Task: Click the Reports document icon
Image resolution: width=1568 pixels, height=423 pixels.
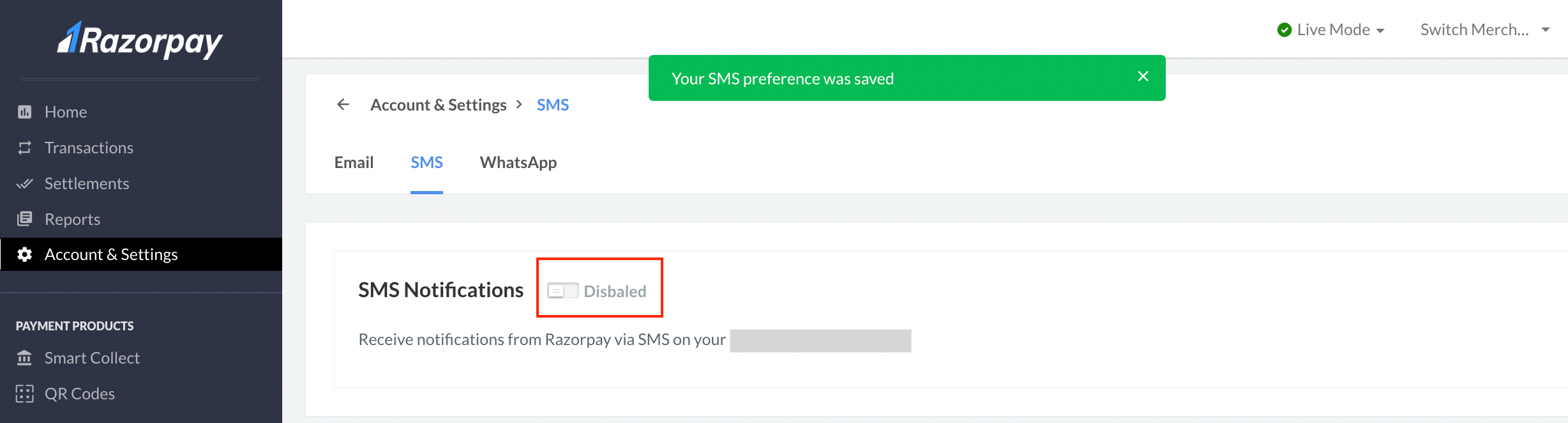Action: point(25,219)
